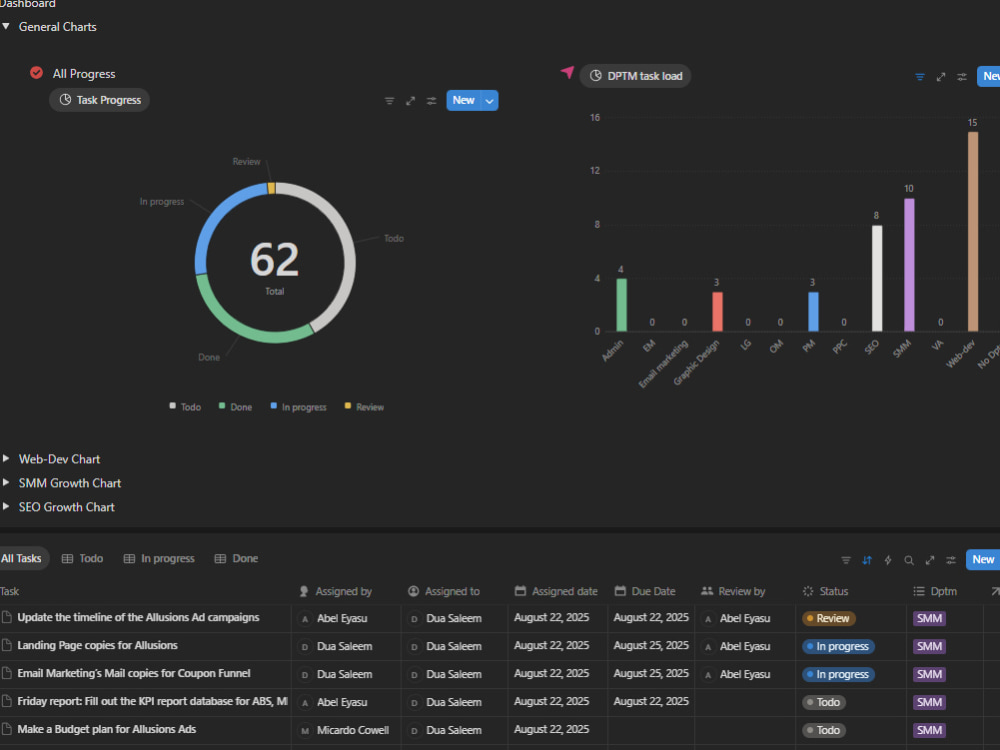Open filter icon in DPTM task load
This screenshot has width=1000, height=750.
pyautogui.click(x=920, y=77)
